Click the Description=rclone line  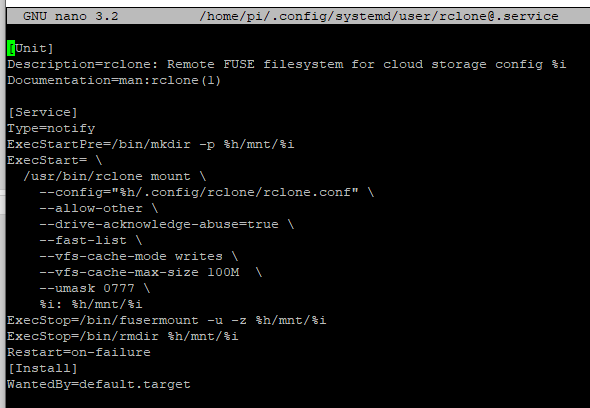(287, 64)
